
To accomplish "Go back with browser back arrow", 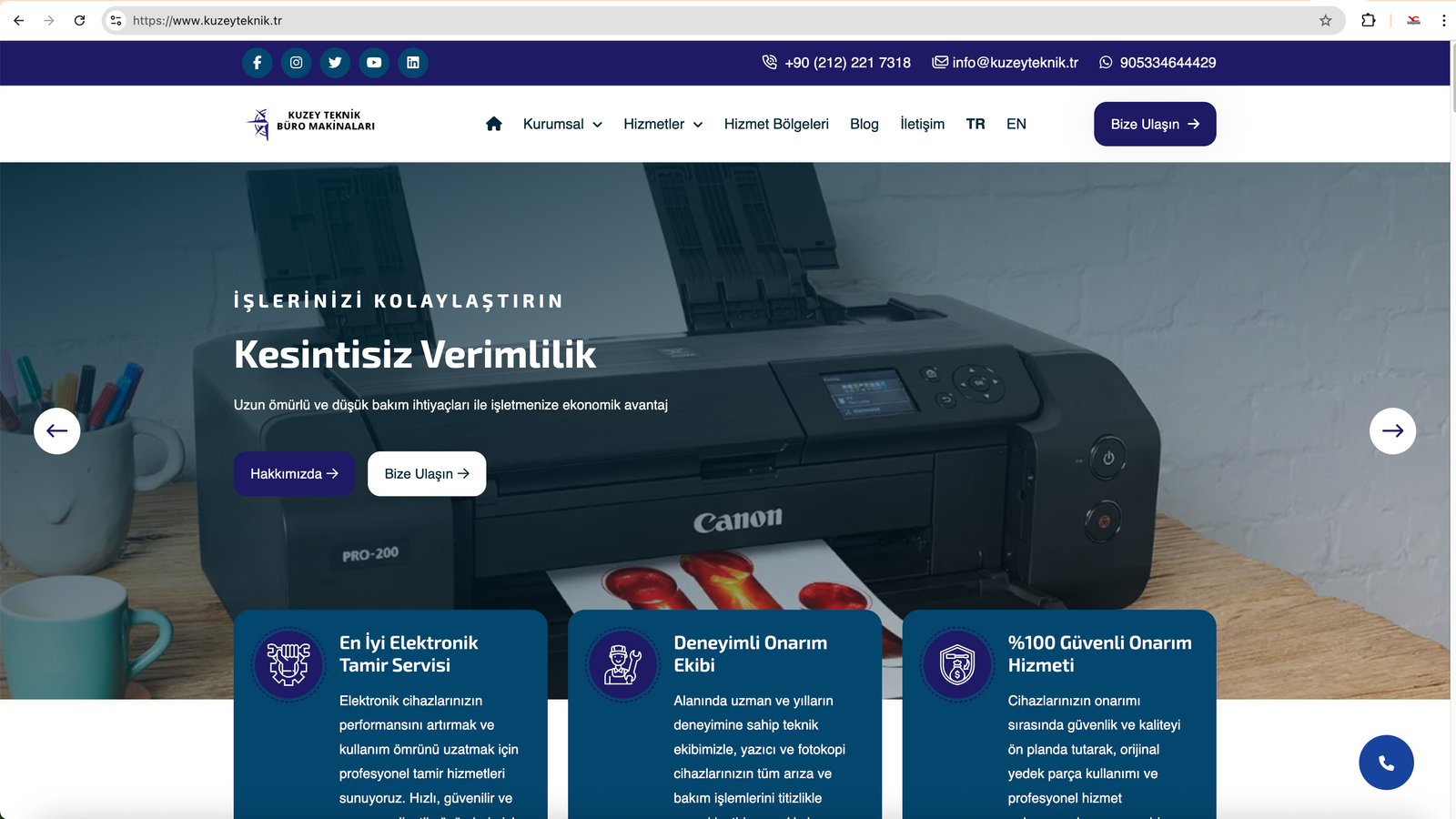I will pyautogui.click(x=19, y=20).
